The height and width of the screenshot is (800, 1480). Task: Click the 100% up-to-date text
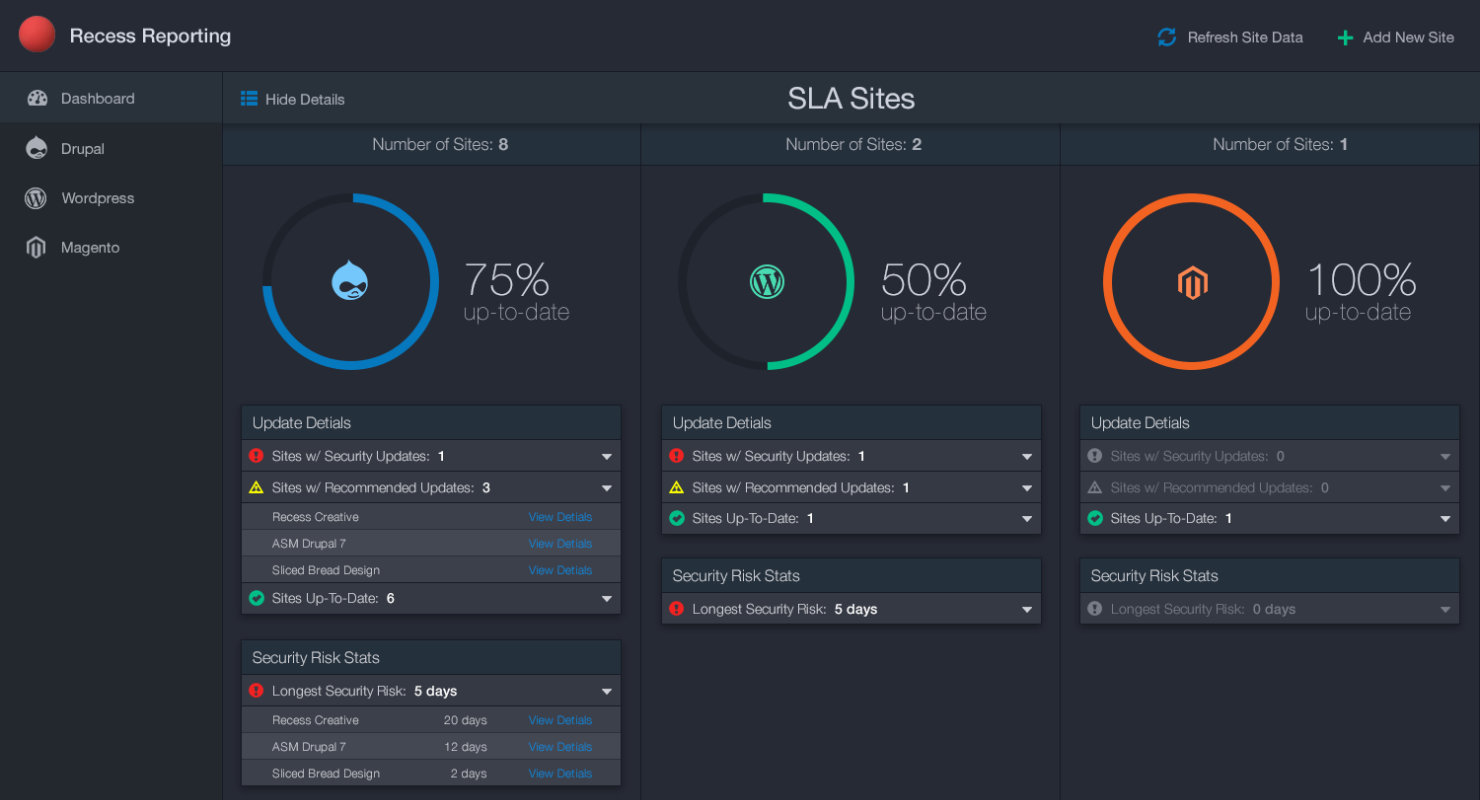point(1360,292)
